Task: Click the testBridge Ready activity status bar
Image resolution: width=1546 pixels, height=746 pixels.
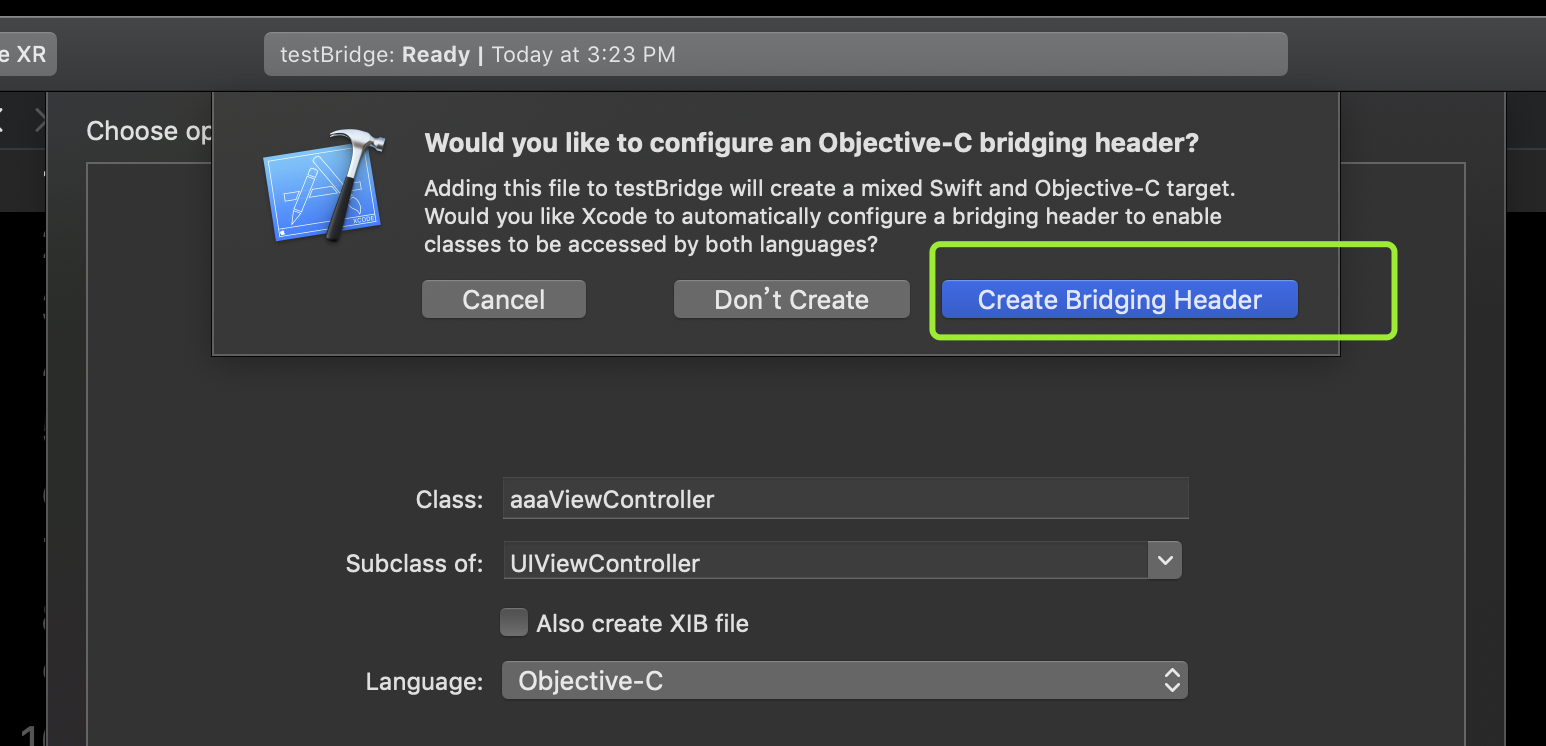Action: click(775, 54)
